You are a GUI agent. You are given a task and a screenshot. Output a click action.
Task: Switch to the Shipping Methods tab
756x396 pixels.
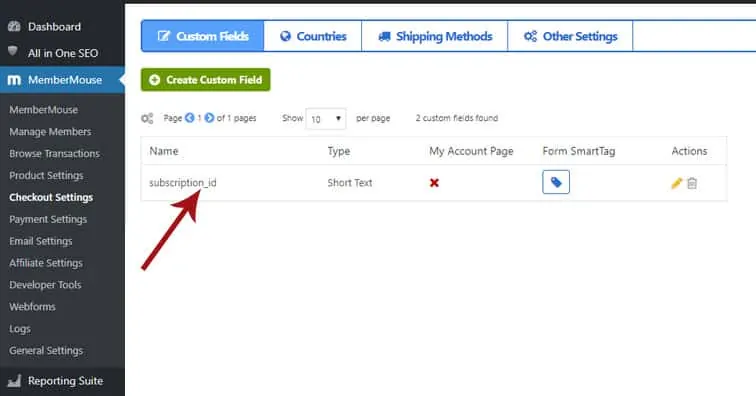435,36
